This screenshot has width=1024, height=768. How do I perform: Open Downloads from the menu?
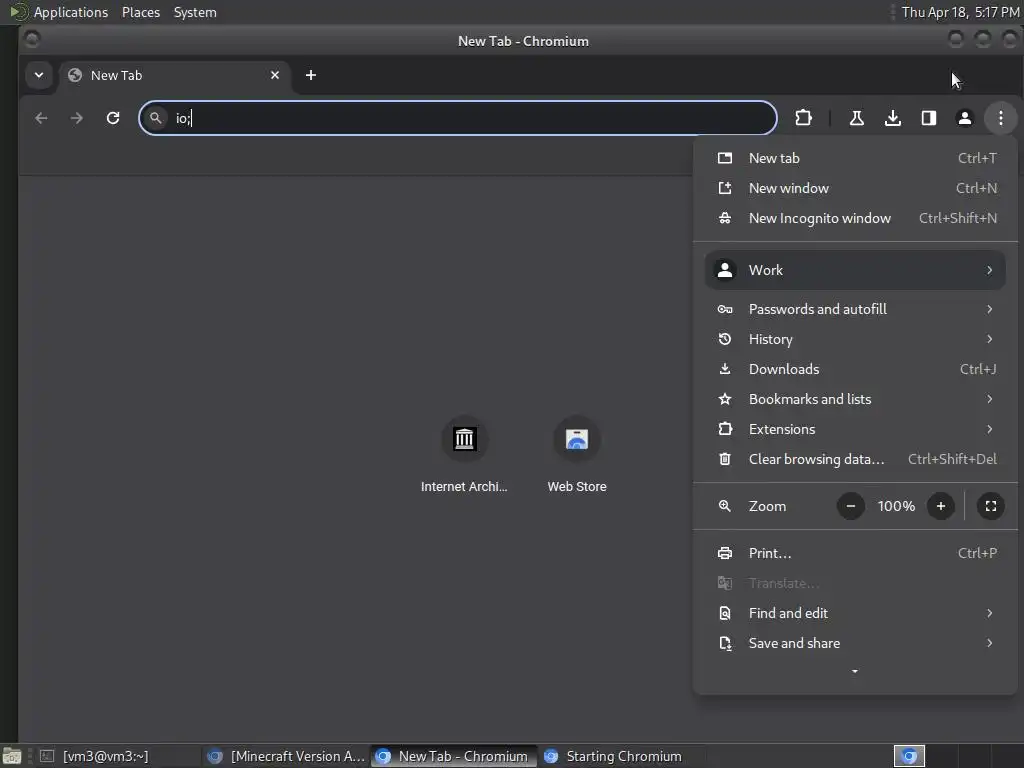pos(855,369)
